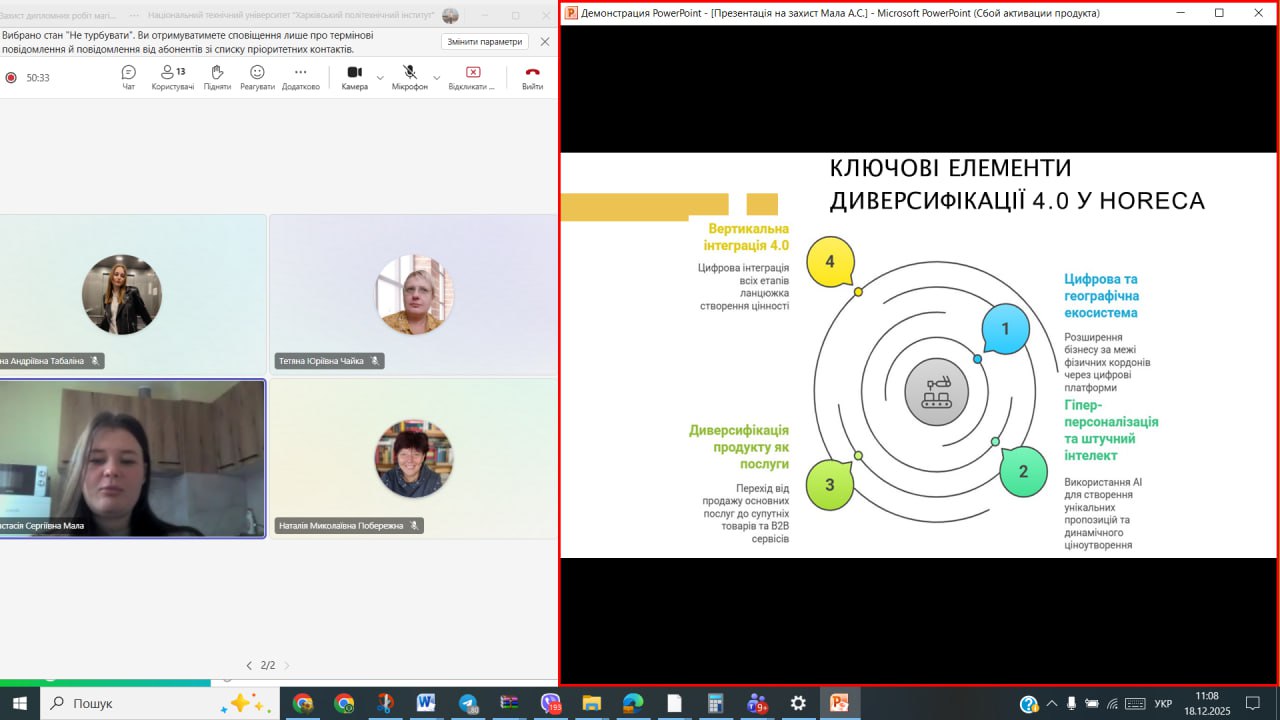Open the profile avatar in Teams title bar
This screenshot has height=720, width=1280.
pyautogui.click(x=451, y=15)
